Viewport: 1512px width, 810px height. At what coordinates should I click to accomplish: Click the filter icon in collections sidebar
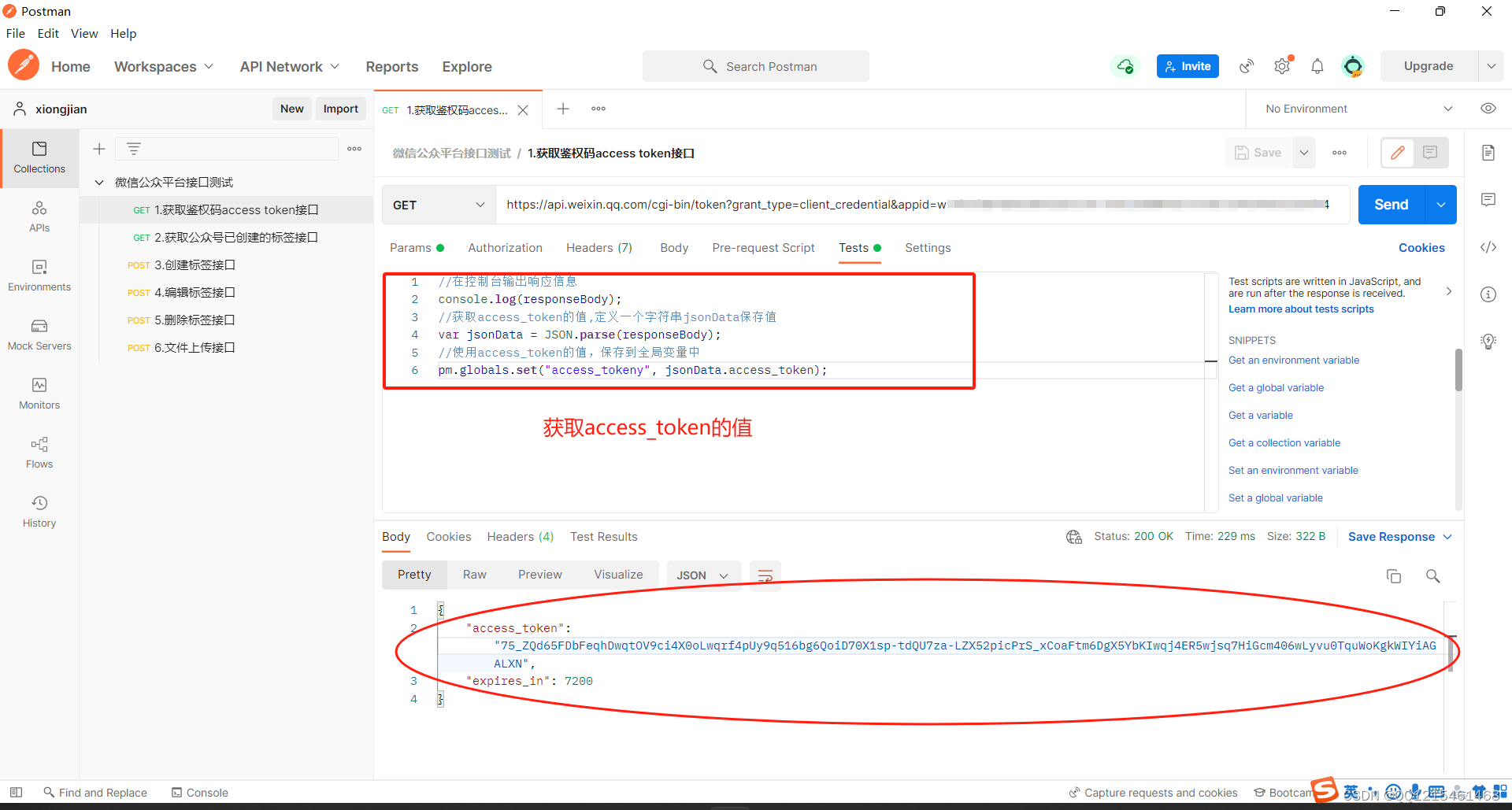click(x=134, y=148)
